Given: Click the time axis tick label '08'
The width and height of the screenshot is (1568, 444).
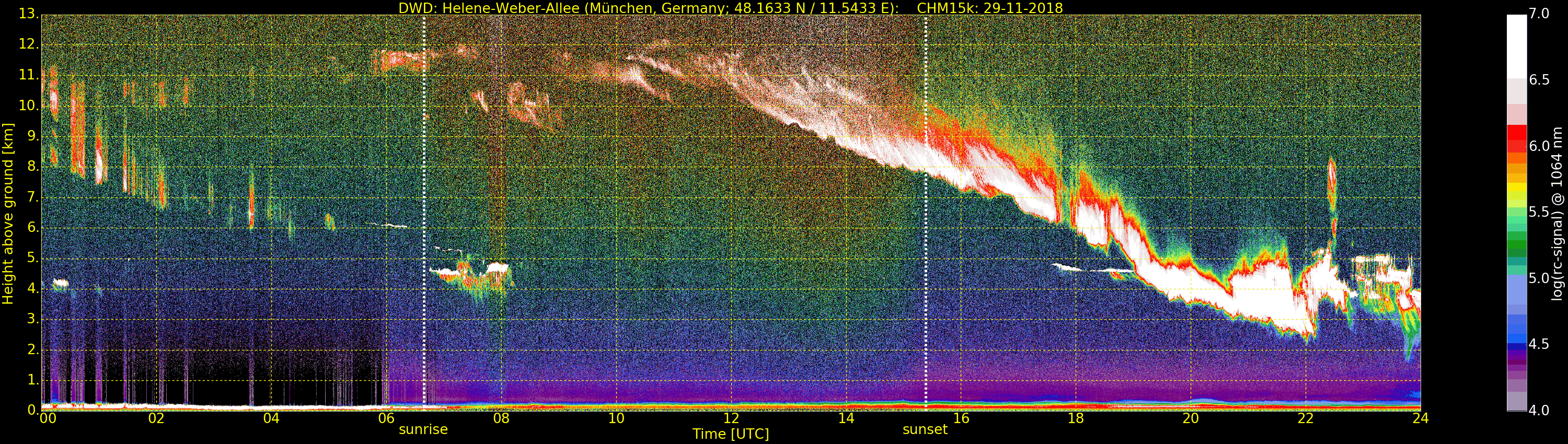Looking at the screenshot, I should pyautogui.click(x=501, y=418).
